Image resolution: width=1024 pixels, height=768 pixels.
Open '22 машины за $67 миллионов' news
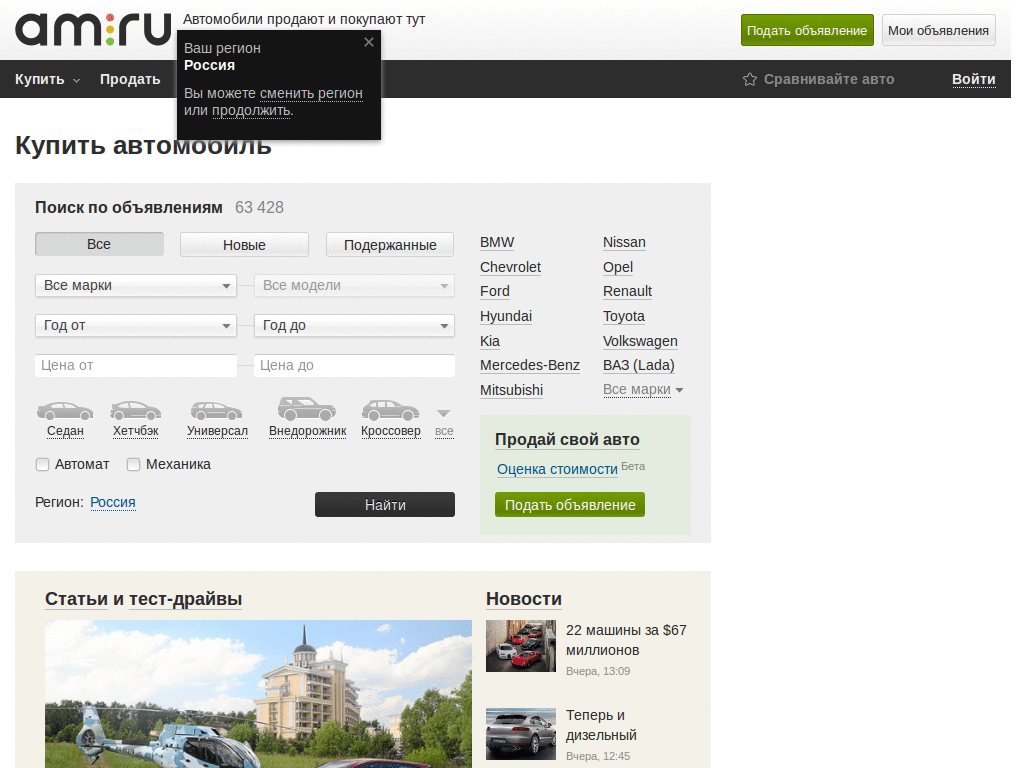tap(626, 640)
